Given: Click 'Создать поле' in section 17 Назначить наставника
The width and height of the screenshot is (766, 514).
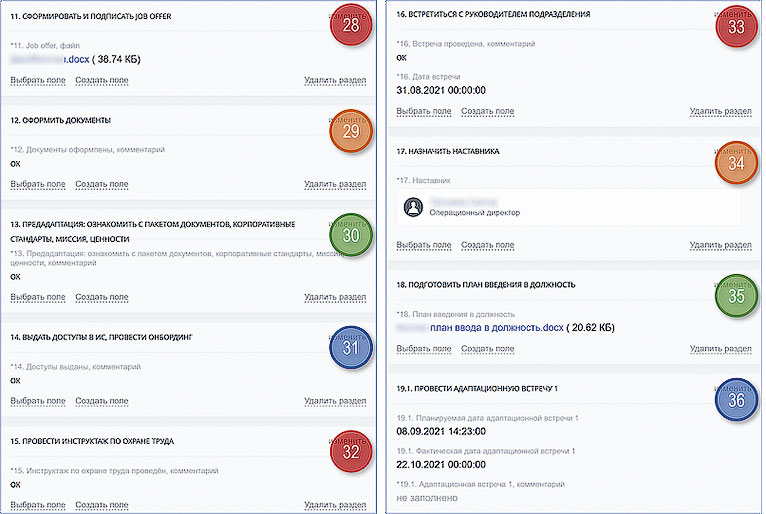Looking at the screenshot, I should pyautogui.click(x=488, y=245).
